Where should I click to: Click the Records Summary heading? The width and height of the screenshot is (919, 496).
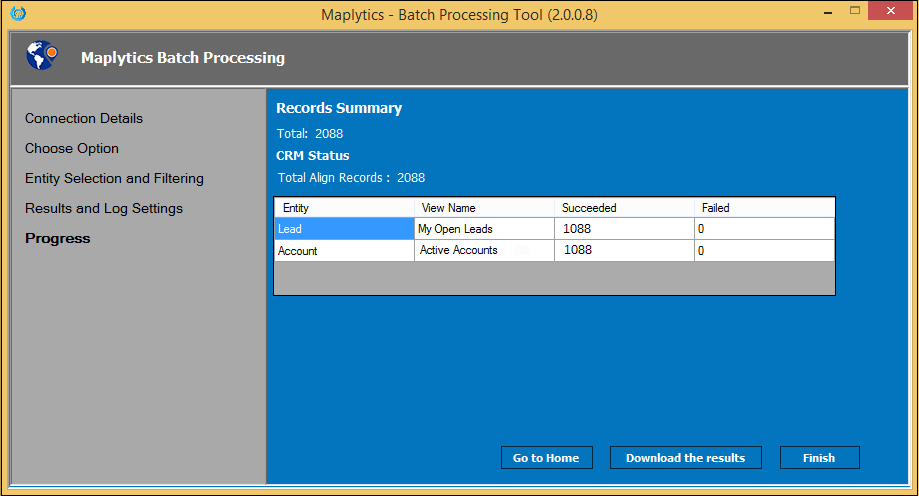coord(339,108)
